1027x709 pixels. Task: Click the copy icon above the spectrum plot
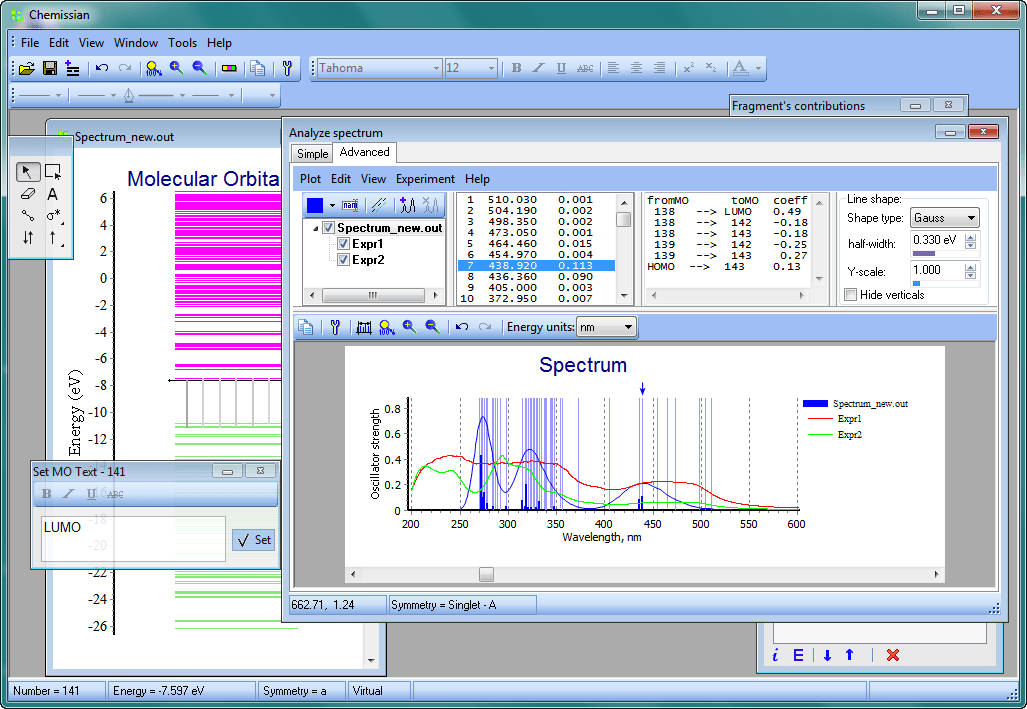304,327
